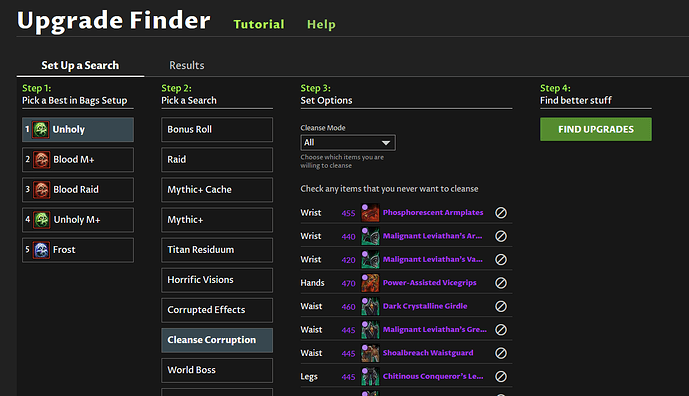
Task: Choose the Raid search
Action: [217, 160]
